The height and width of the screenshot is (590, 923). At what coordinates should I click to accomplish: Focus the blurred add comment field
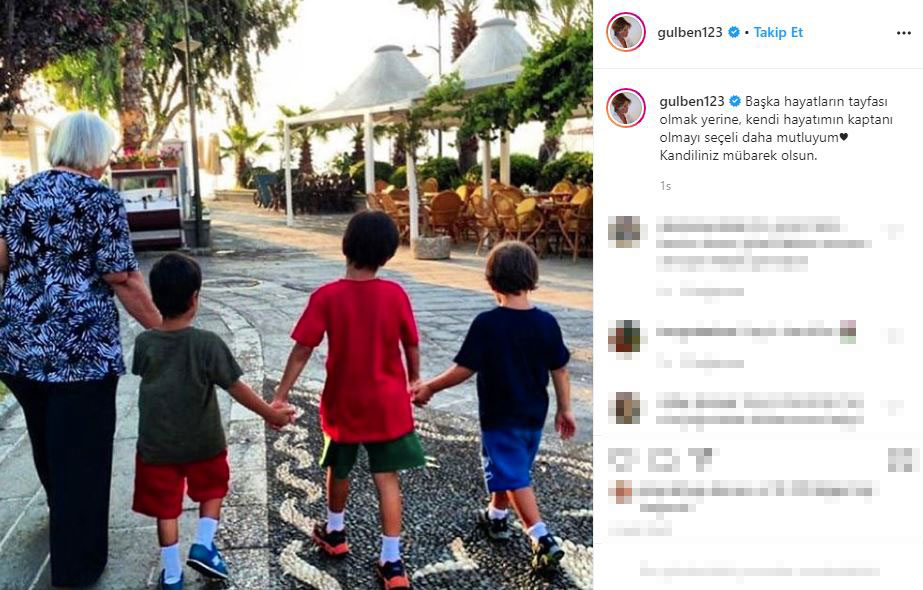click(759, 570)
